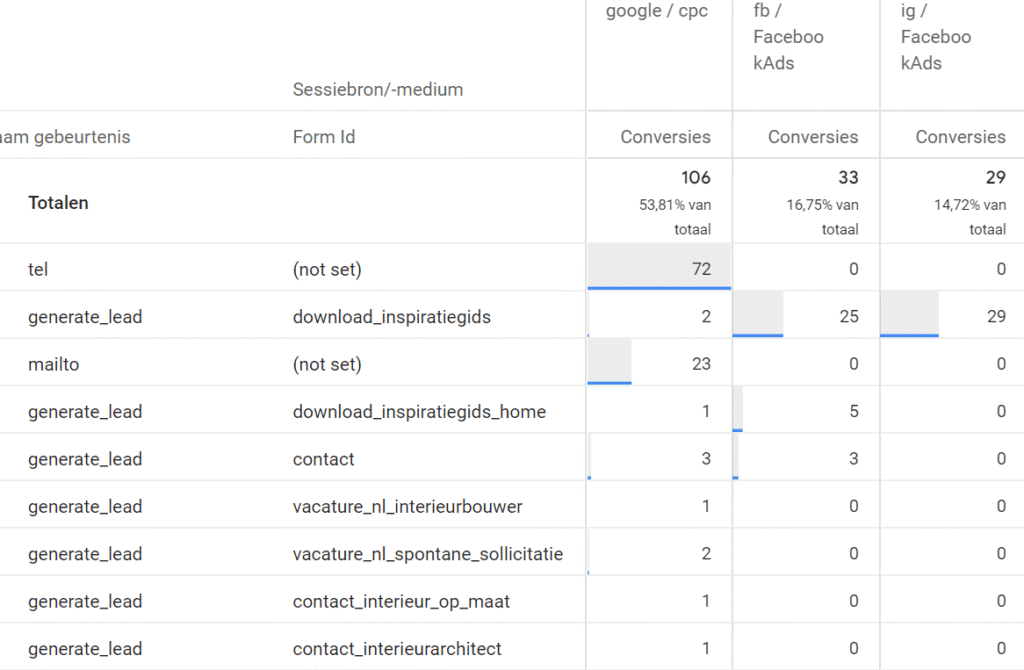The image size is (1024, 670).
Task: Click the Sessiebron/-medium header label
Action: tap(378, 89)
